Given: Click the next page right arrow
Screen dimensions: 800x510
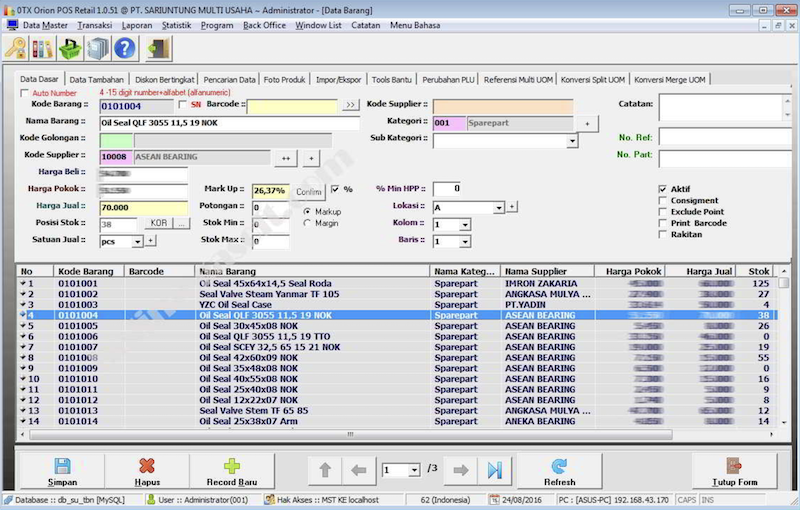Looking at the screenshot, I should point(461,470).
